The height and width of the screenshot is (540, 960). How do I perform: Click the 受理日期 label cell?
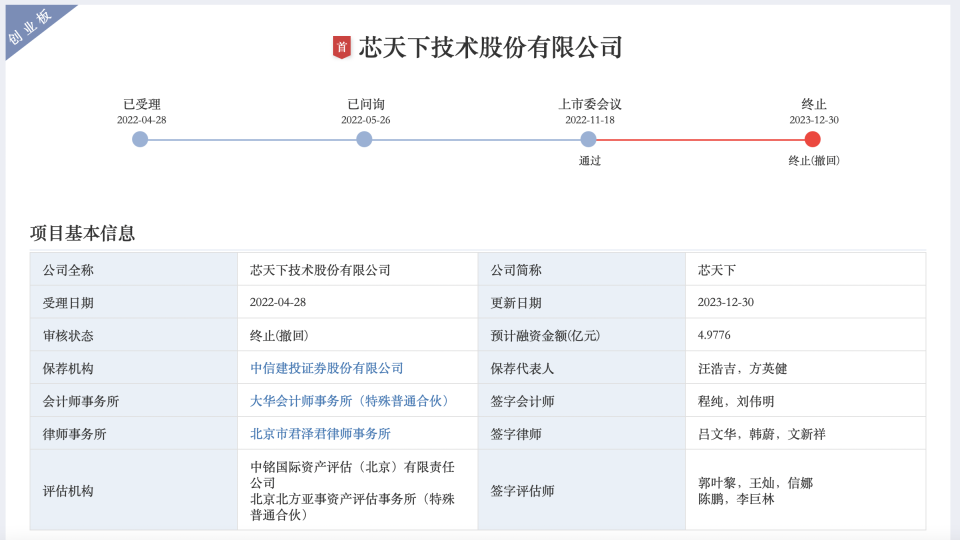(133, 302)
